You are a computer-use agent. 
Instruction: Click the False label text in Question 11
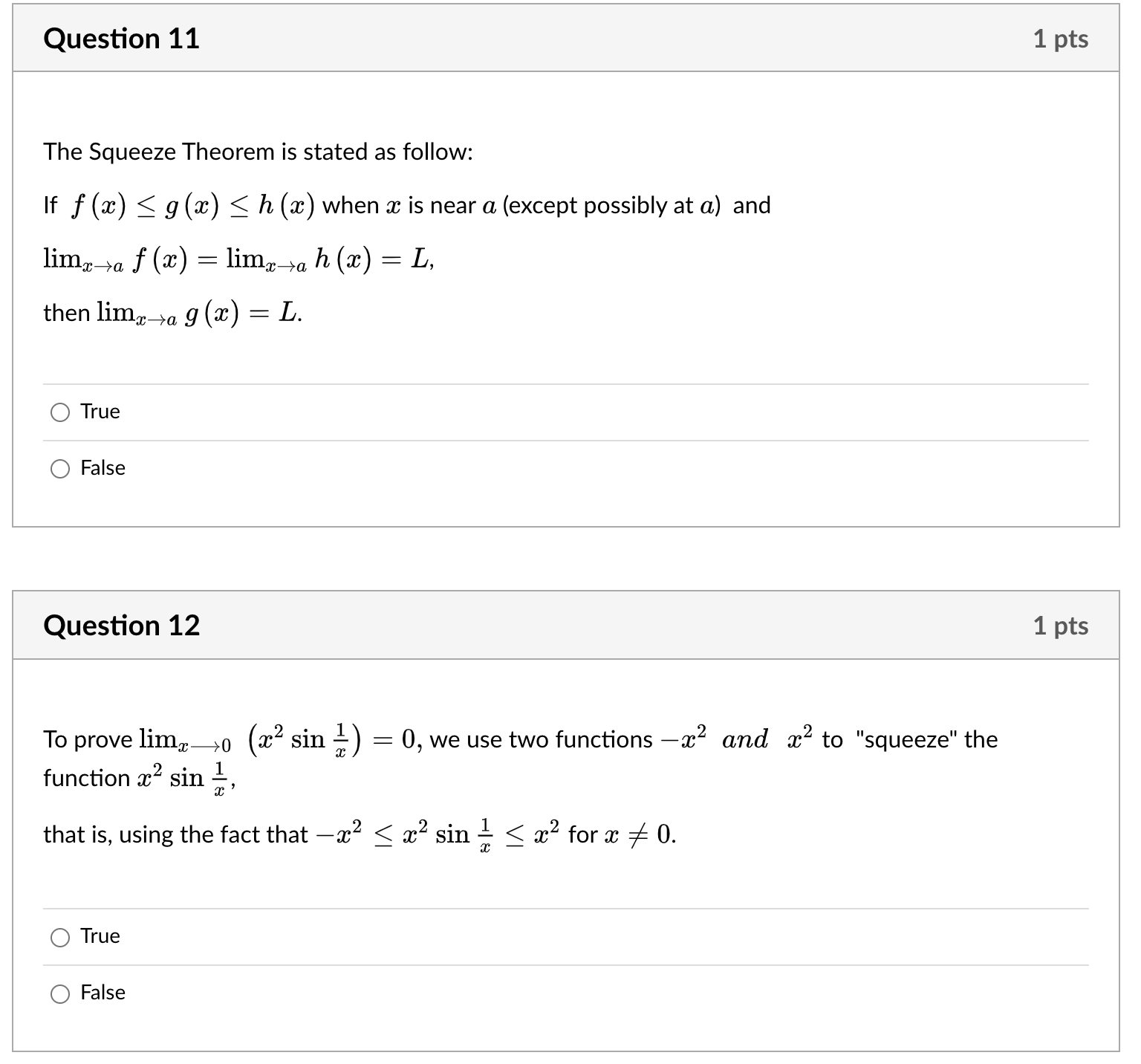click(x=103, y=468)
